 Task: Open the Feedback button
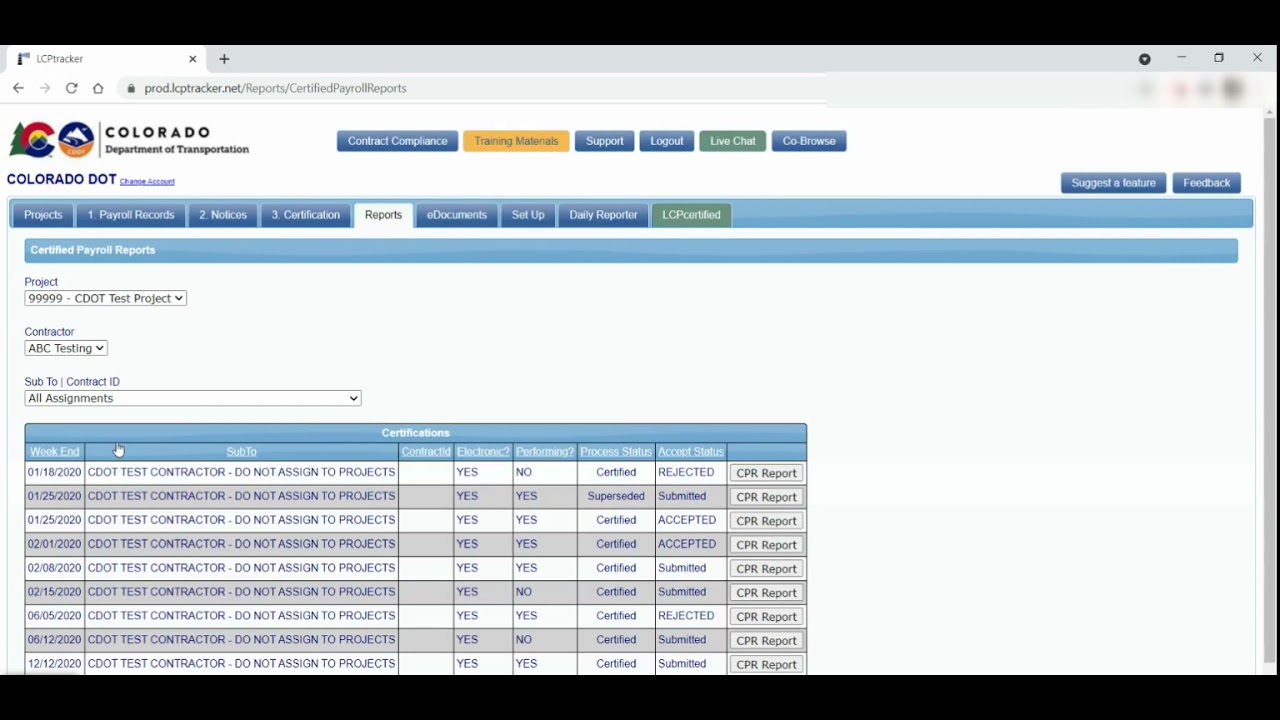[1207, 183]
